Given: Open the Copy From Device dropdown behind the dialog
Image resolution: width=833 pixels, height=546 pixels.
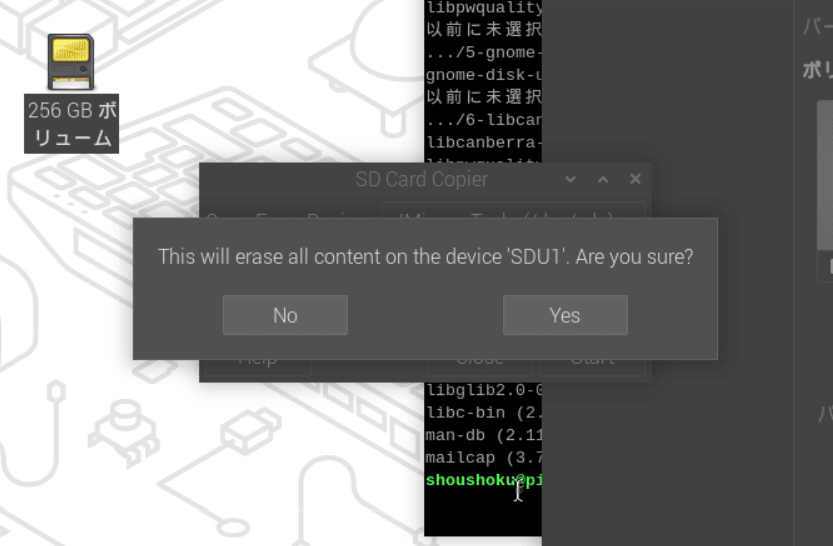Looking at the screenshot, I should pyautogui.click(x=513, y=210).
